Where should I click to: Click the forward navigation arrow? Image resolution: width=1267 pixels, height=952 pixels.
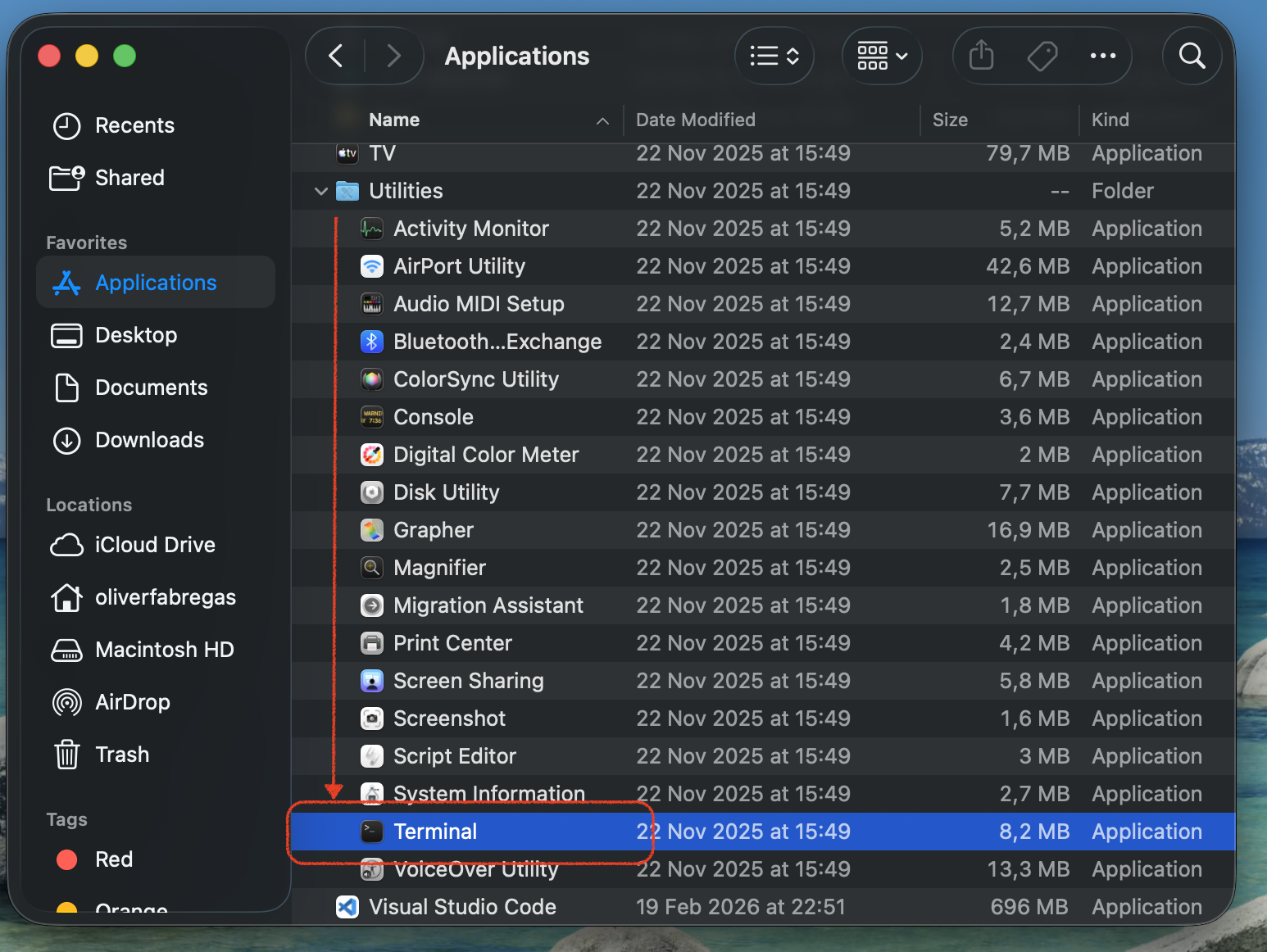(394, 55)
